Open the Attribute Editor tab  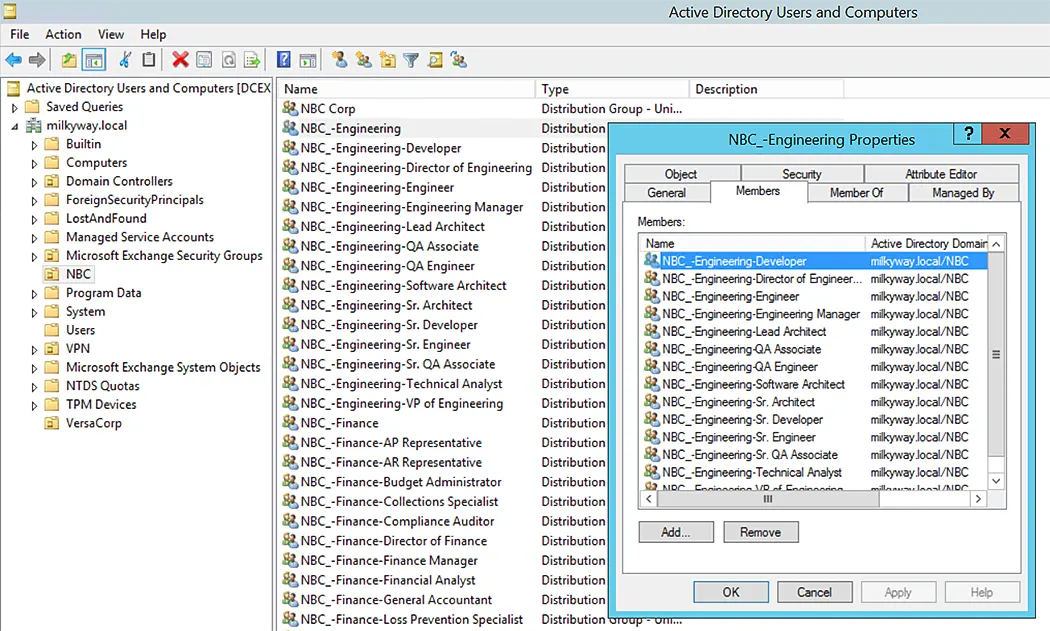pos(941,174)
